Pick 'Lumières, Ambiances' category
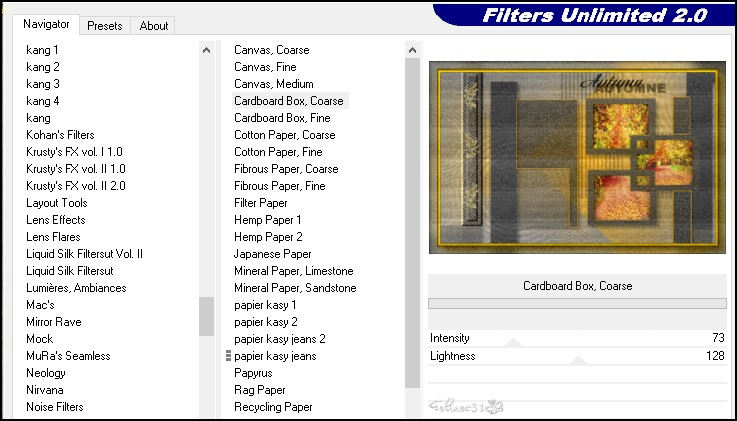This screenshot has width=737, height=421. tap(76, 288)
